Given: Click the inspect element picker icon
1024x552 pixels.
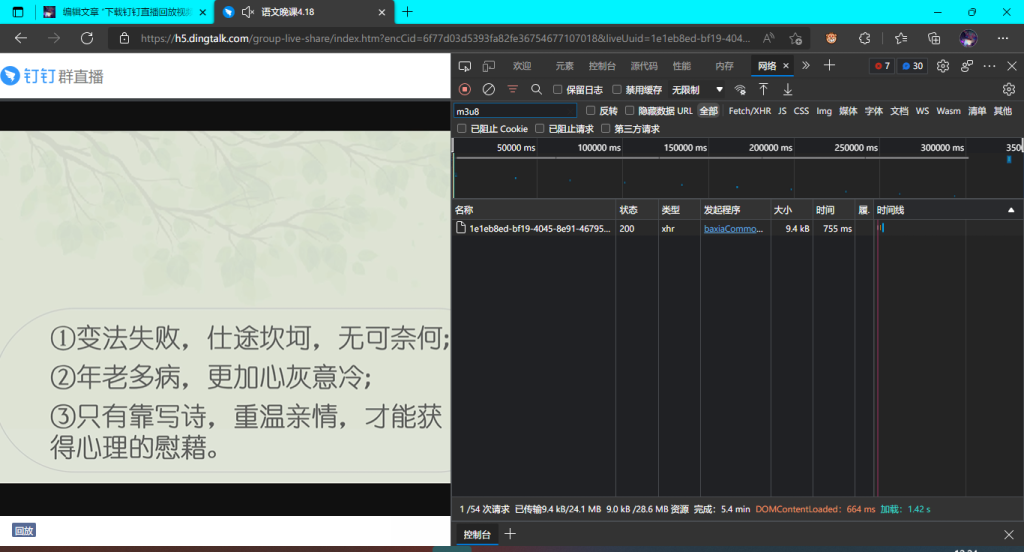Looking at the screenshot, I should click(465, 66).
